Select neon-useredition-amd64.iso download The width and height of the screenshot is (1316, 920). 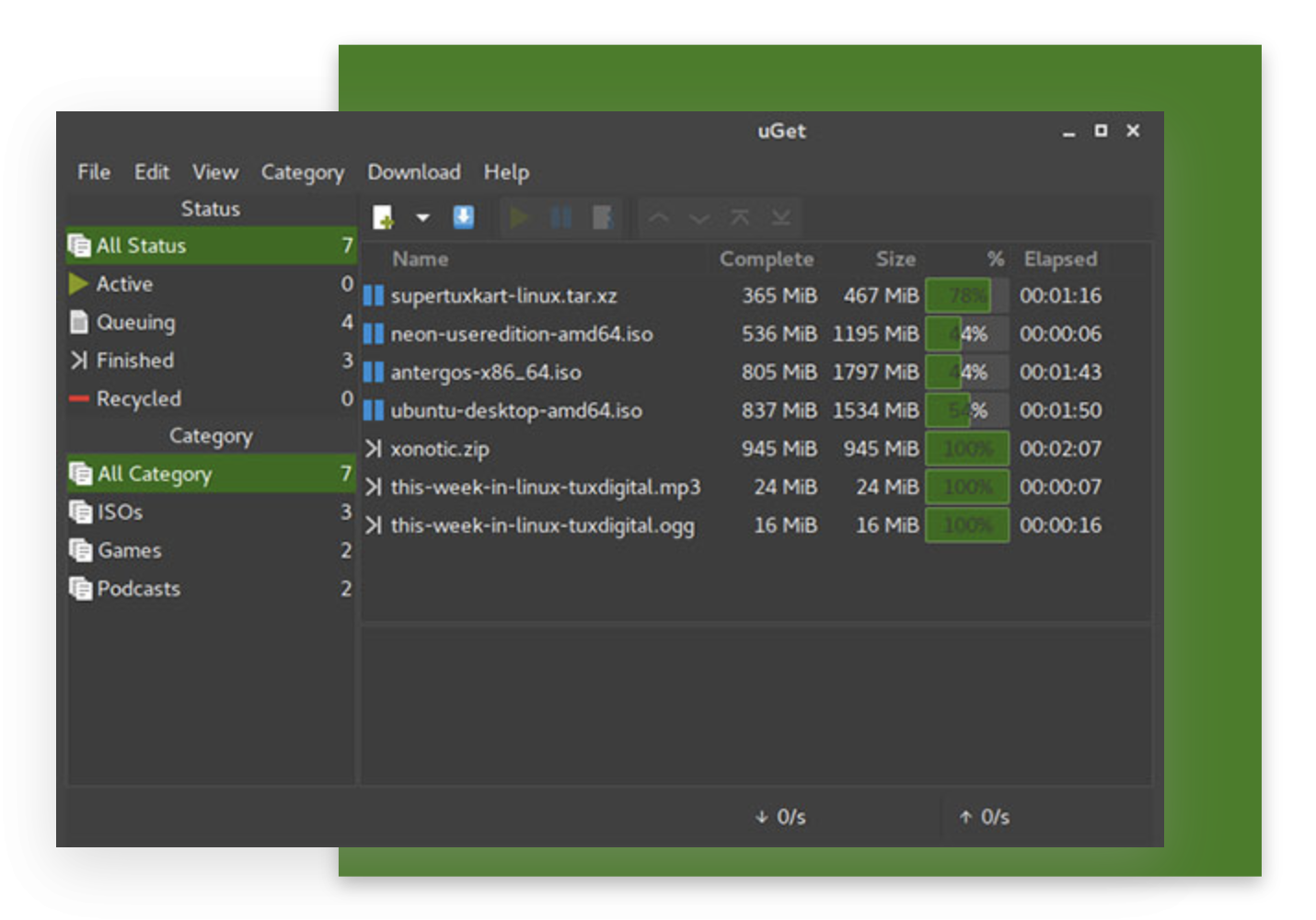[755, 334]
